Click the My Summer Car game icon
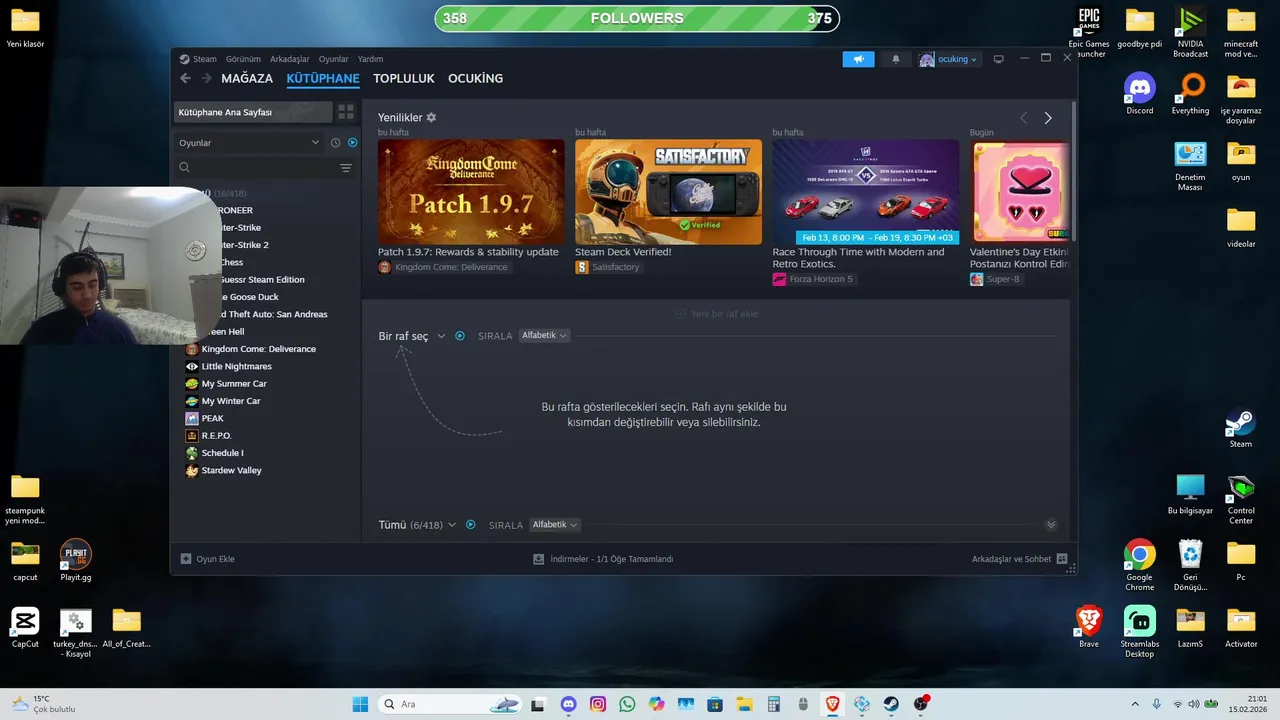The image size is (1280, 720). coord(192,384)
